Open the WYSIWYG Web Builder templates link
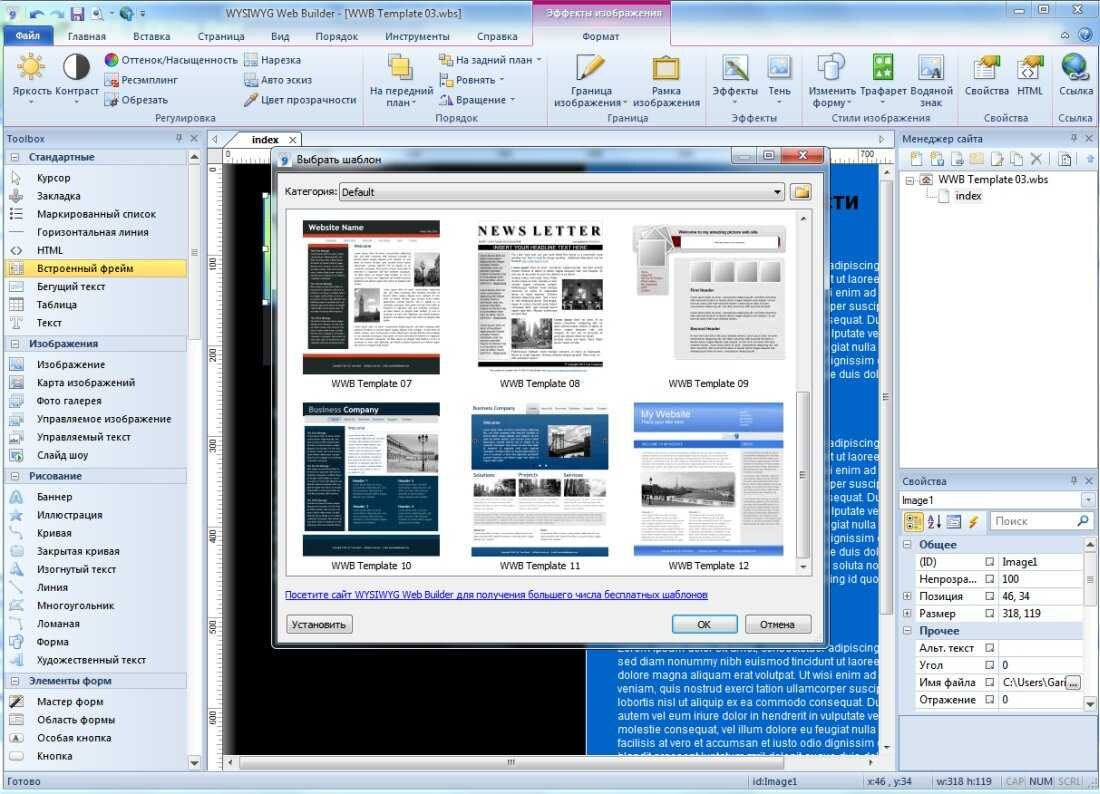The height and width of the screenshot is (794, 1100). (x=496, y=595)
